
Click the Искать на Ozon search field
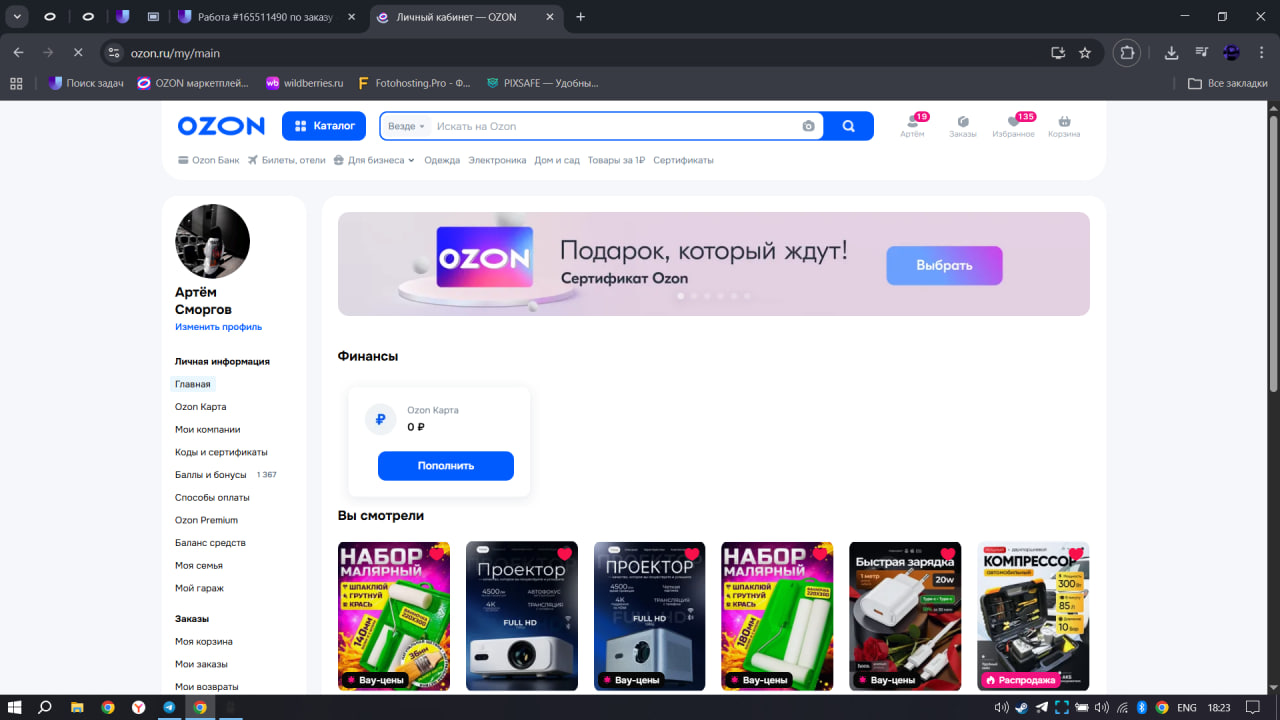[x=616, y=126]
